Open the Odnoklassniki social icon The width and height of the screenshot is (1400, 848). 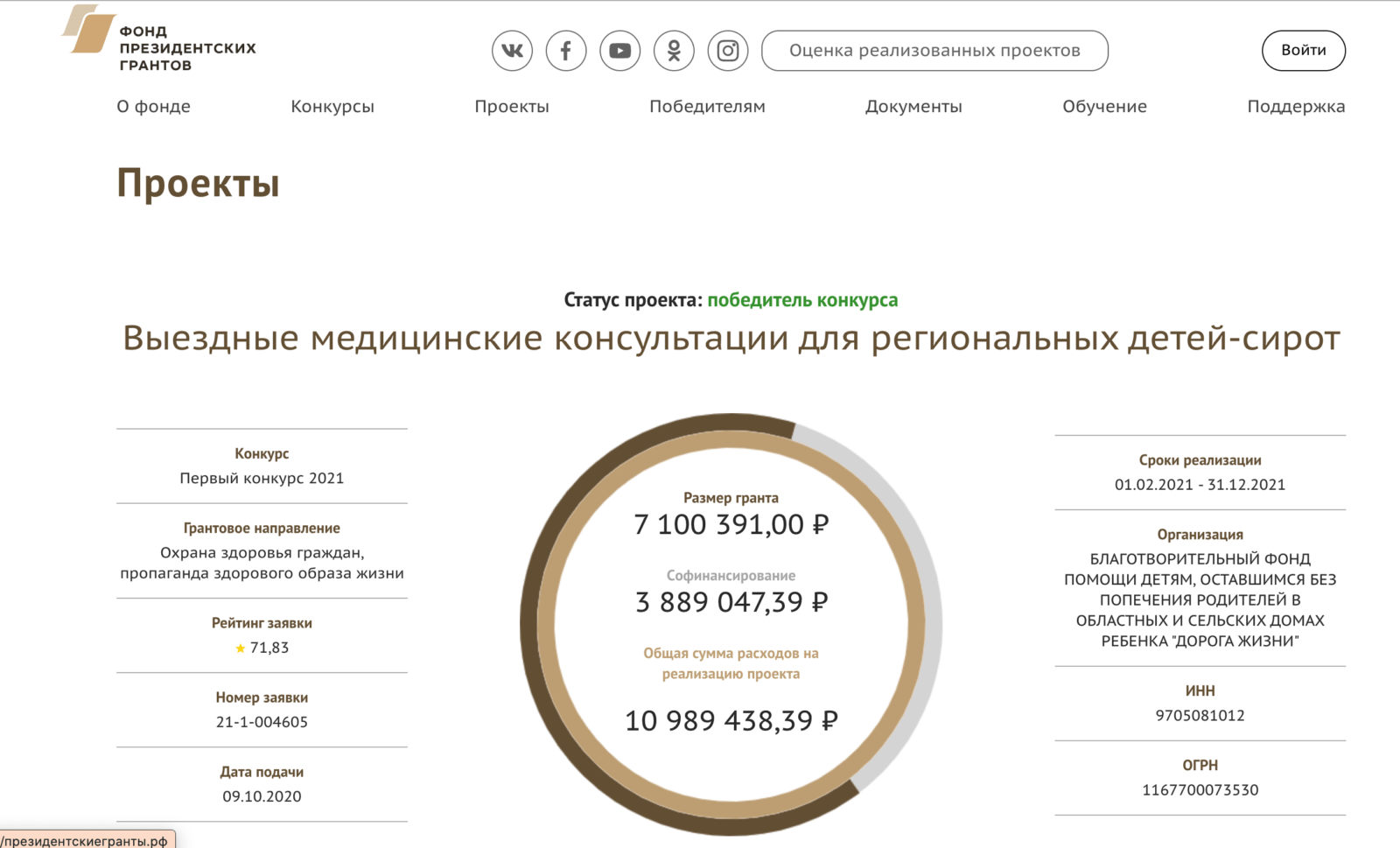click(674, 51)
